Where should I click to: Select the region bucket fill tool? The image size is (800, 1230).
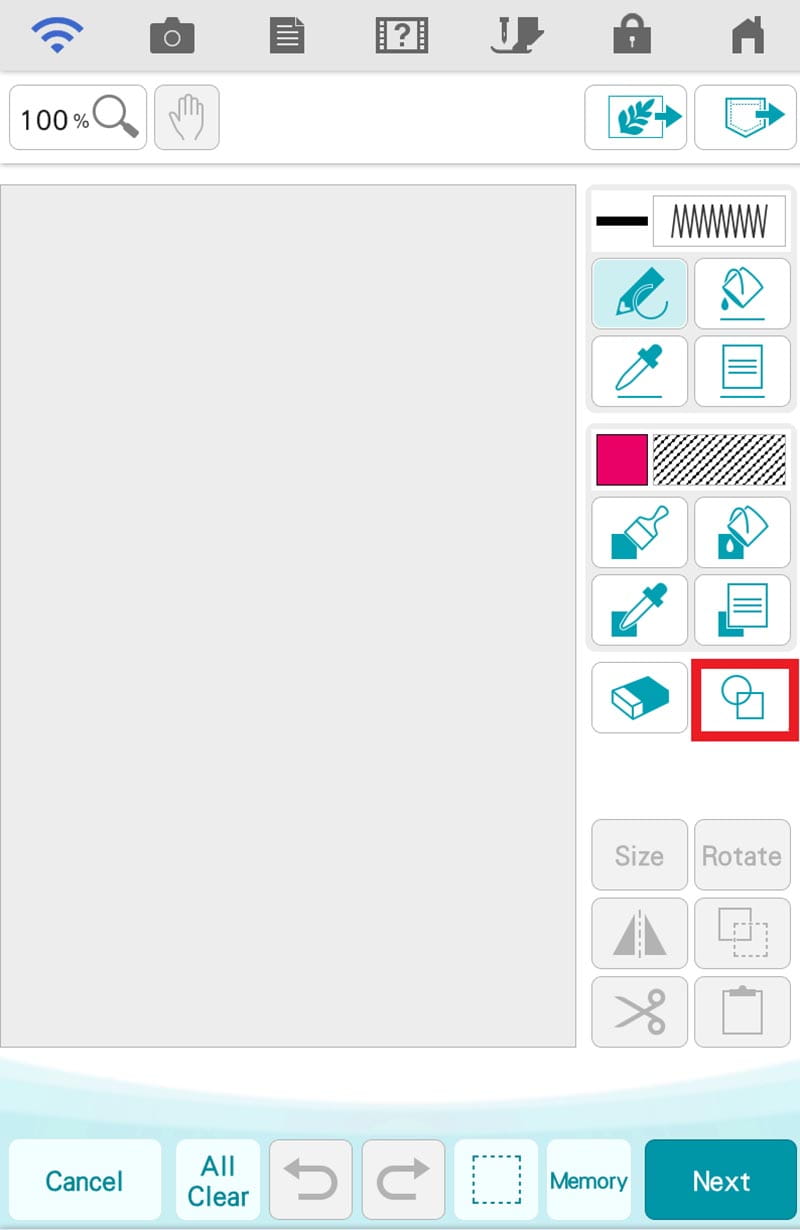pos(742,532)
